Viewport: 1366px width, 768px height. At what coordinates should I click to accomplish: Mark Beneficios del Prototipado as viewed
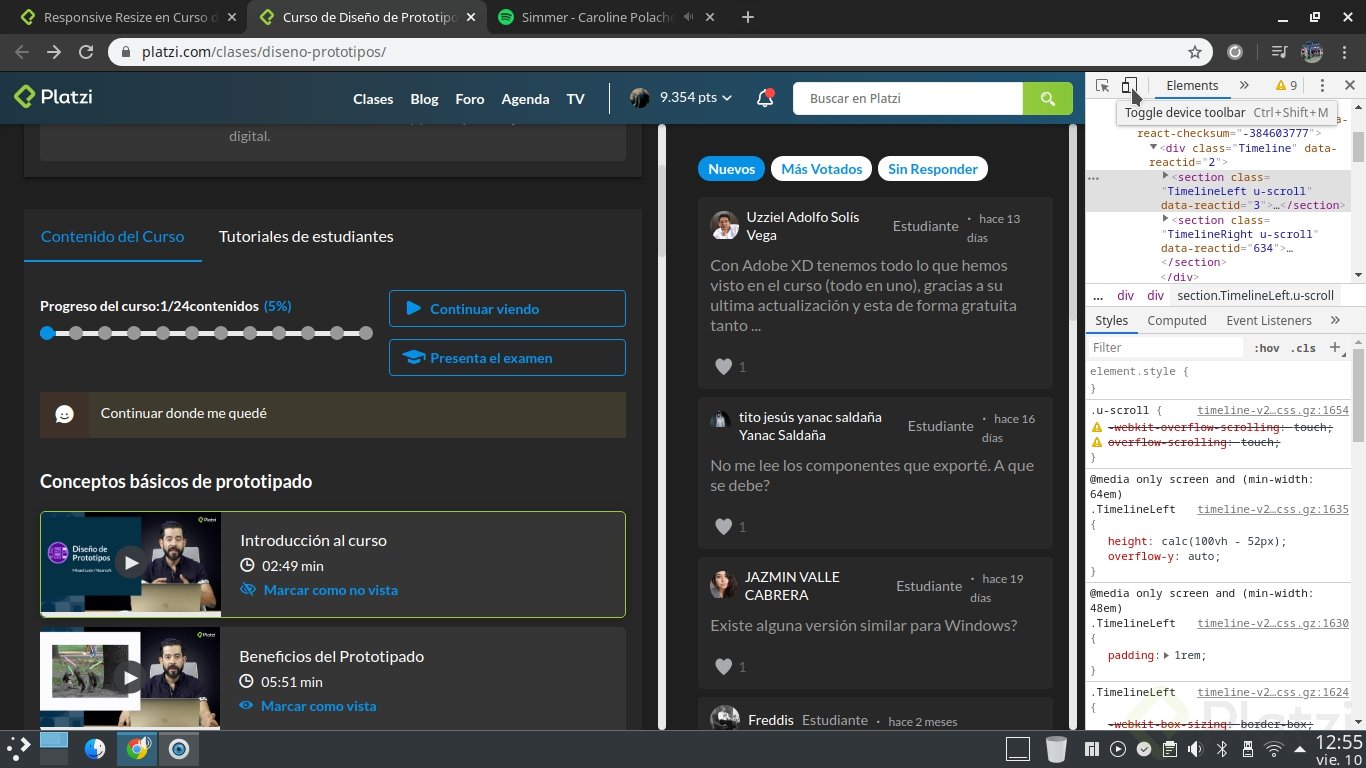pos(319,705)
